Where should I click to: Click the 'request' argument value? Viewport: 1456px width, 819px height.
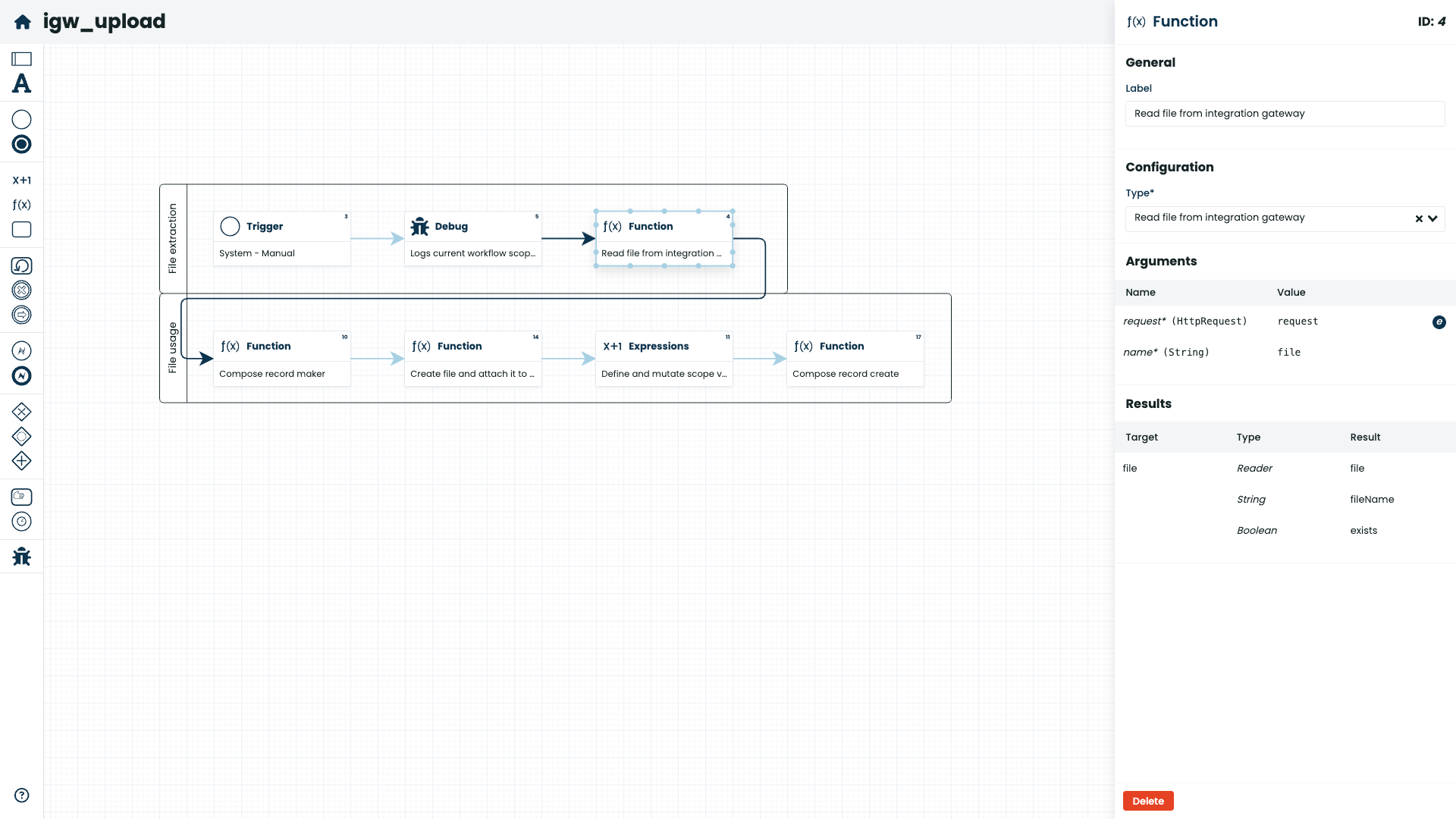click(x=1298, y=322)
